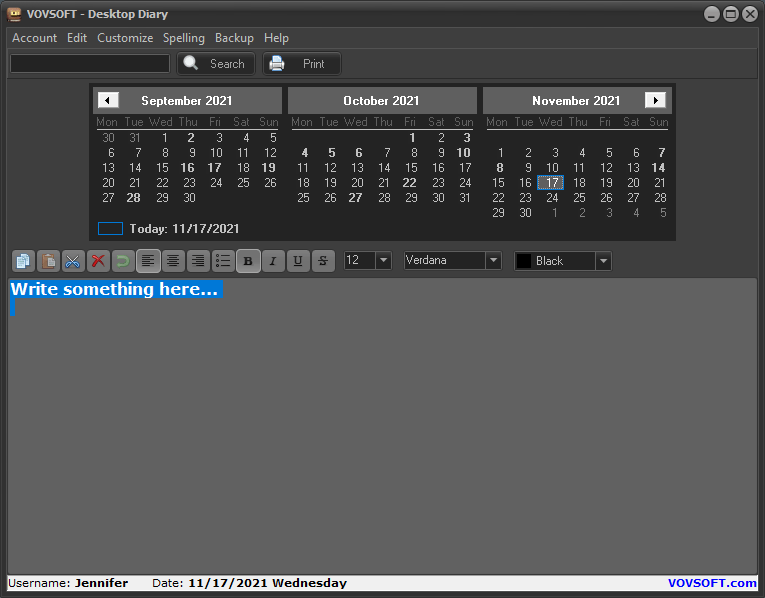Toggle strikethrough formatting

(323, 261)
